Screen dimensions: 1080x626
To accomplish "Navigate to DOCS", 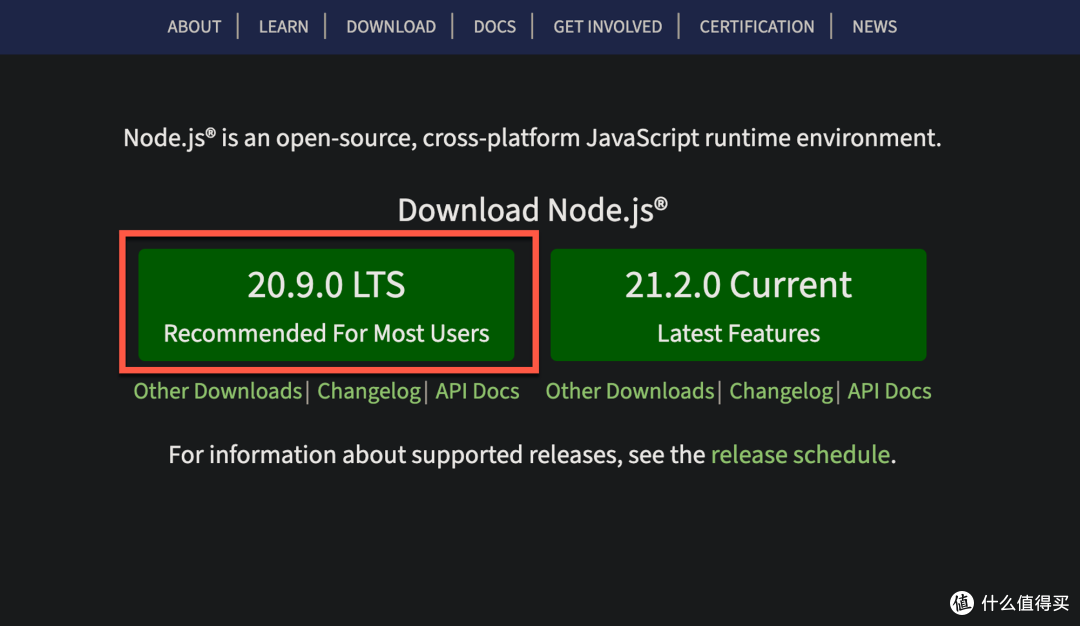I will coord(495,27).
